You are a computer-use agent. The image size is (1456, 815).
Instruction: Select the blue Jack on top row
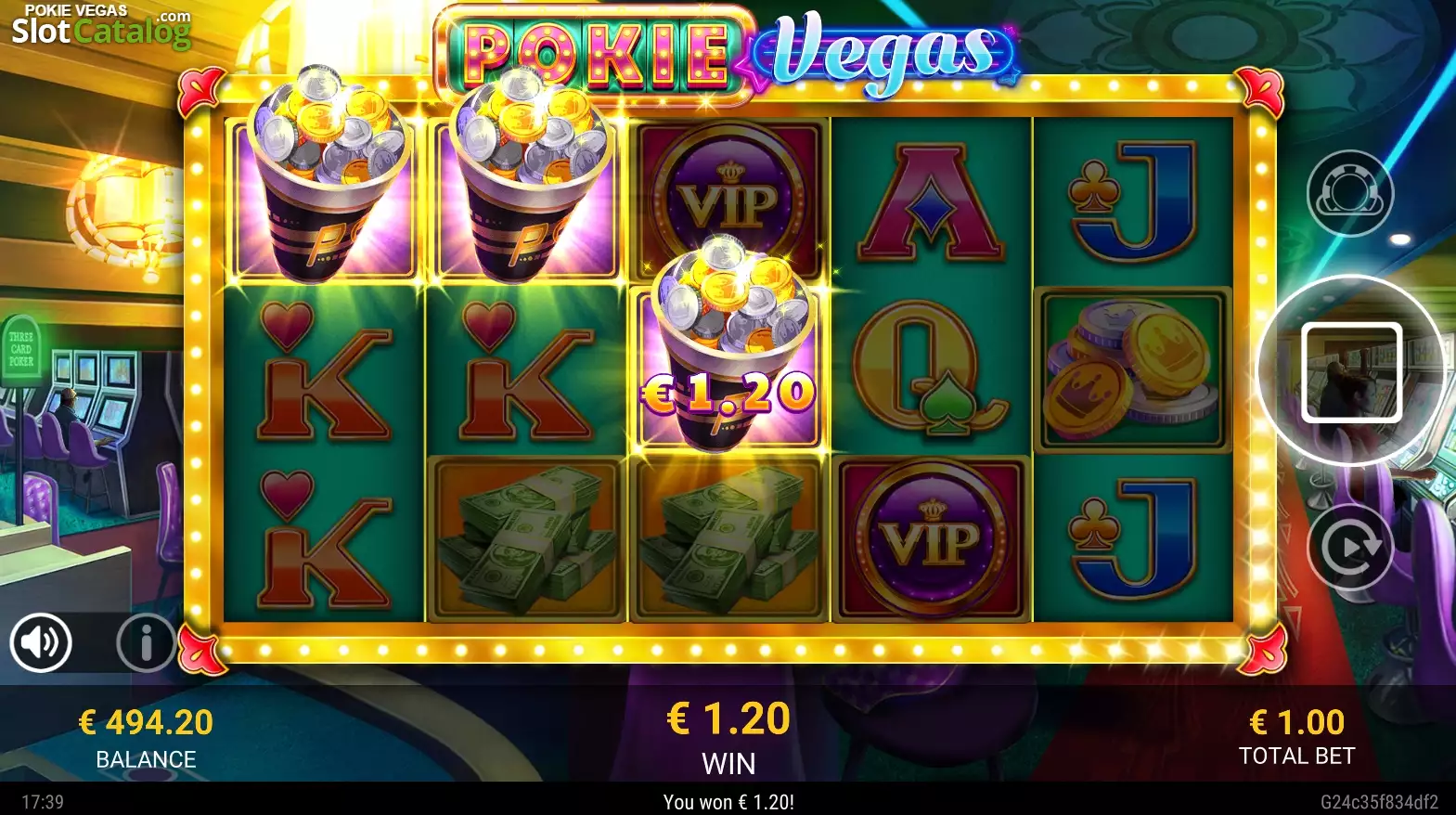pyautogui.click(x=1132, y=202)
